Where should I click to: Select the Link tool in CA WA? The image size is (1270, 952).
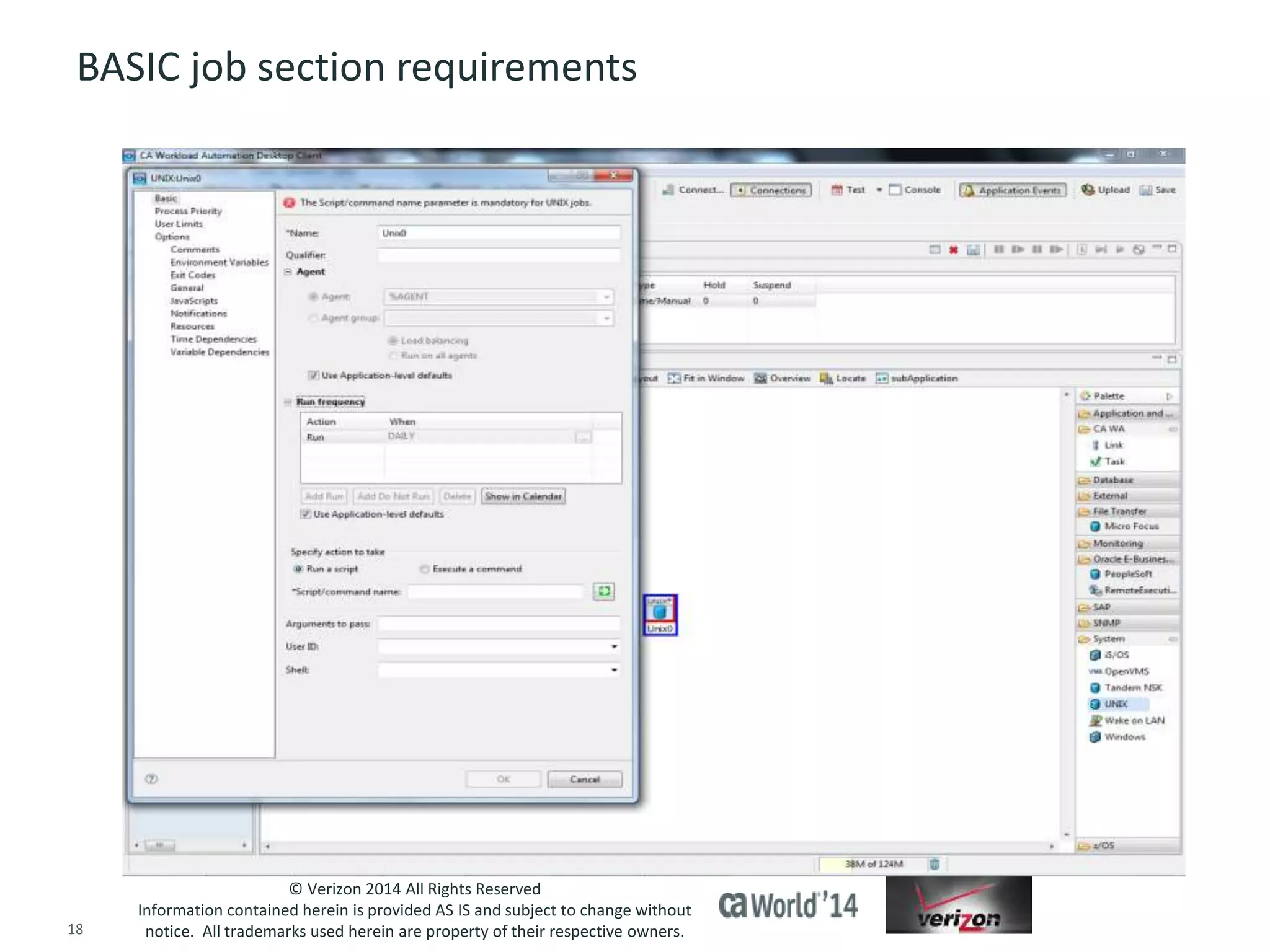pyautogui.click(x=1095, y=445)
